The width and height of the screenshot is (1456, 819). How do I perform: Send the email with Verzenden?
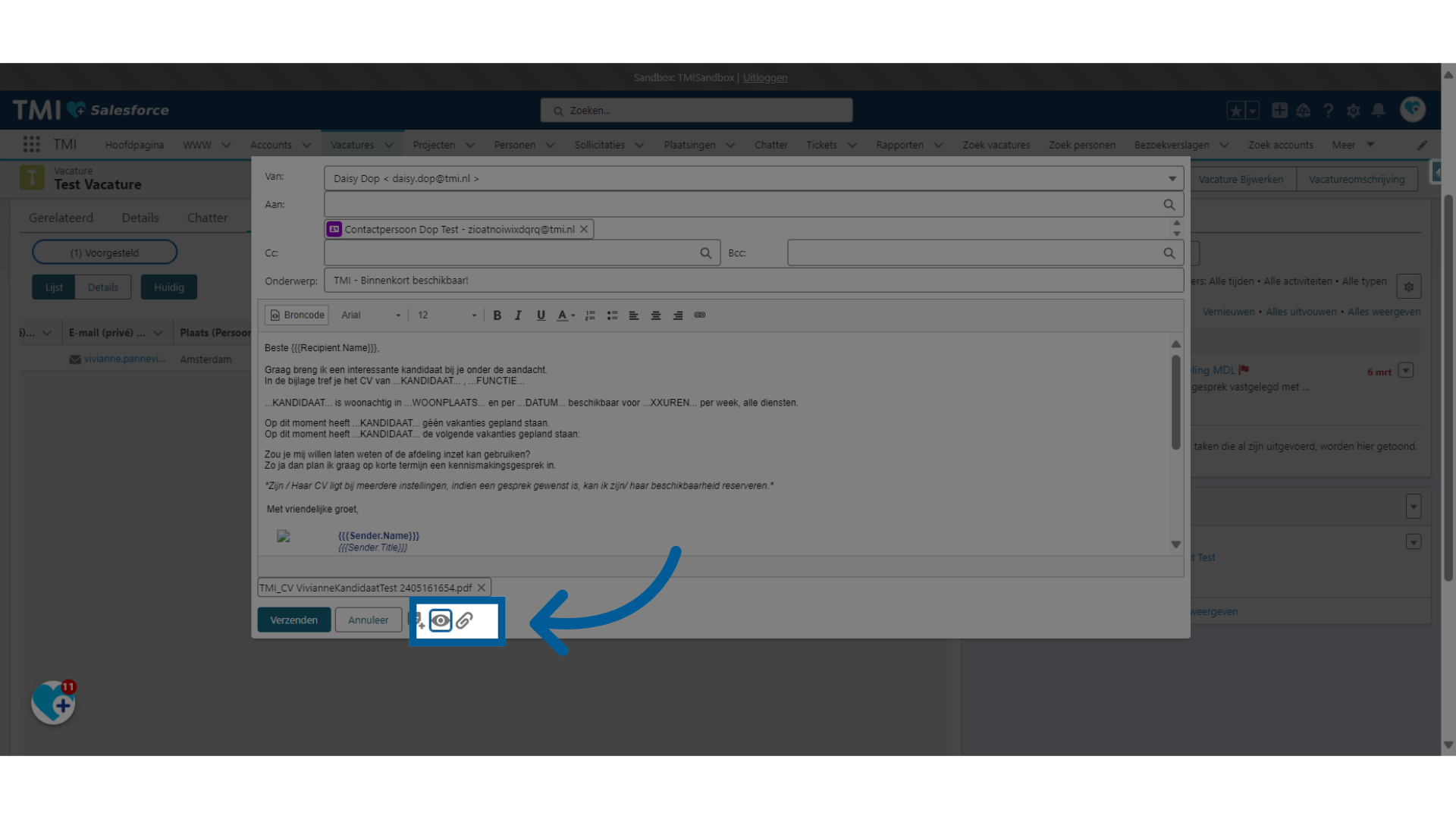(x=294, y=620)
